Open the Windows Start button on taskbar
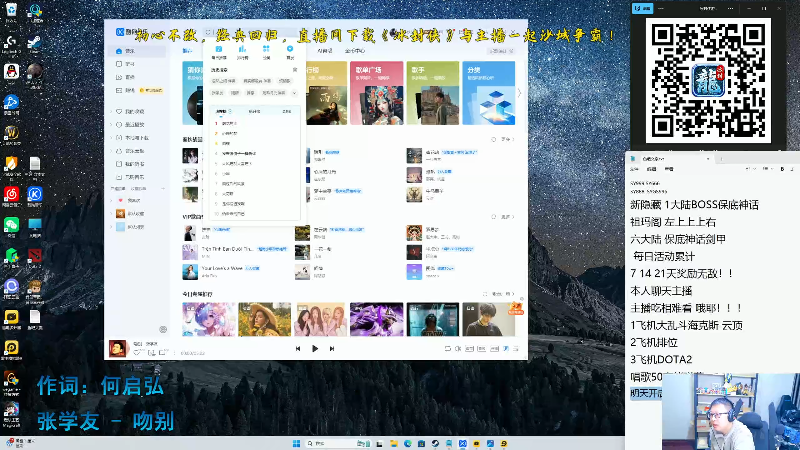Image resolution: width=800 pixels, height=450 pixels. coord(296,443)
